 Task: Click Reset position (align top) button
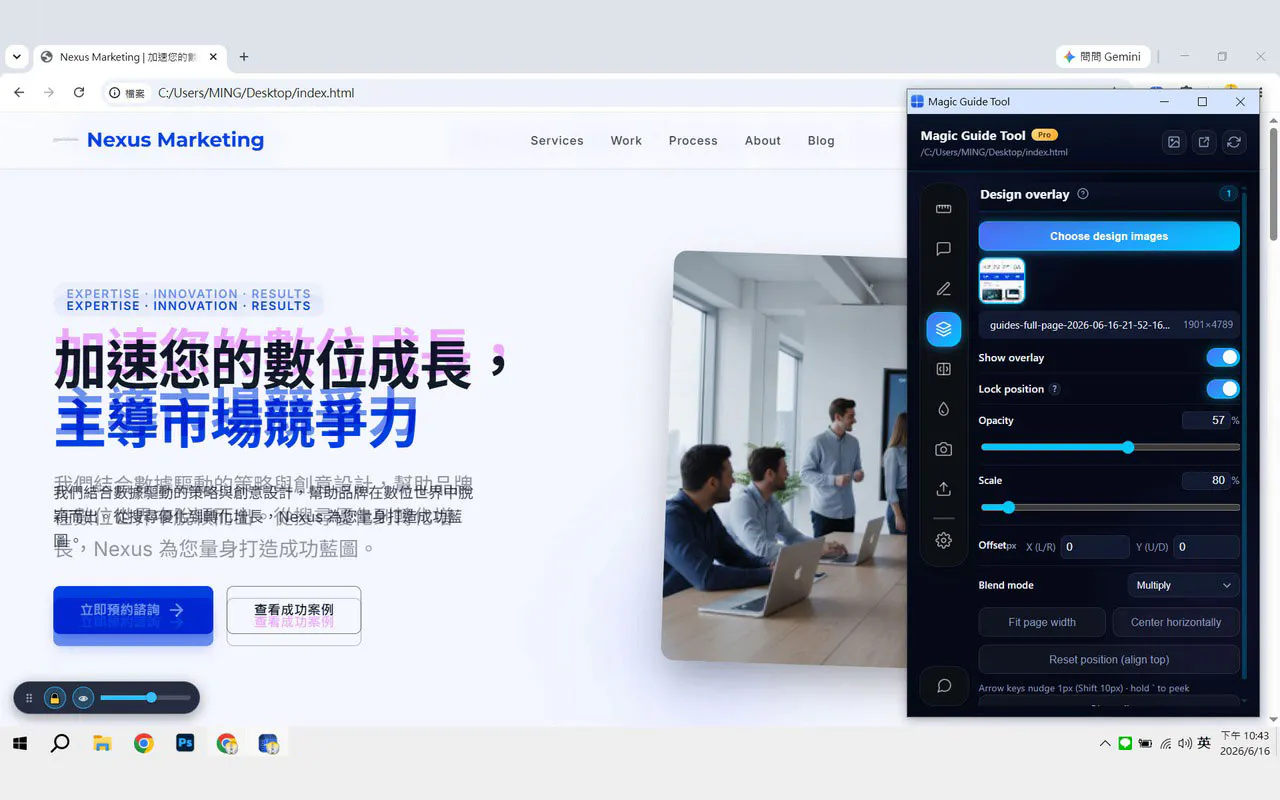coord(1109,660)
